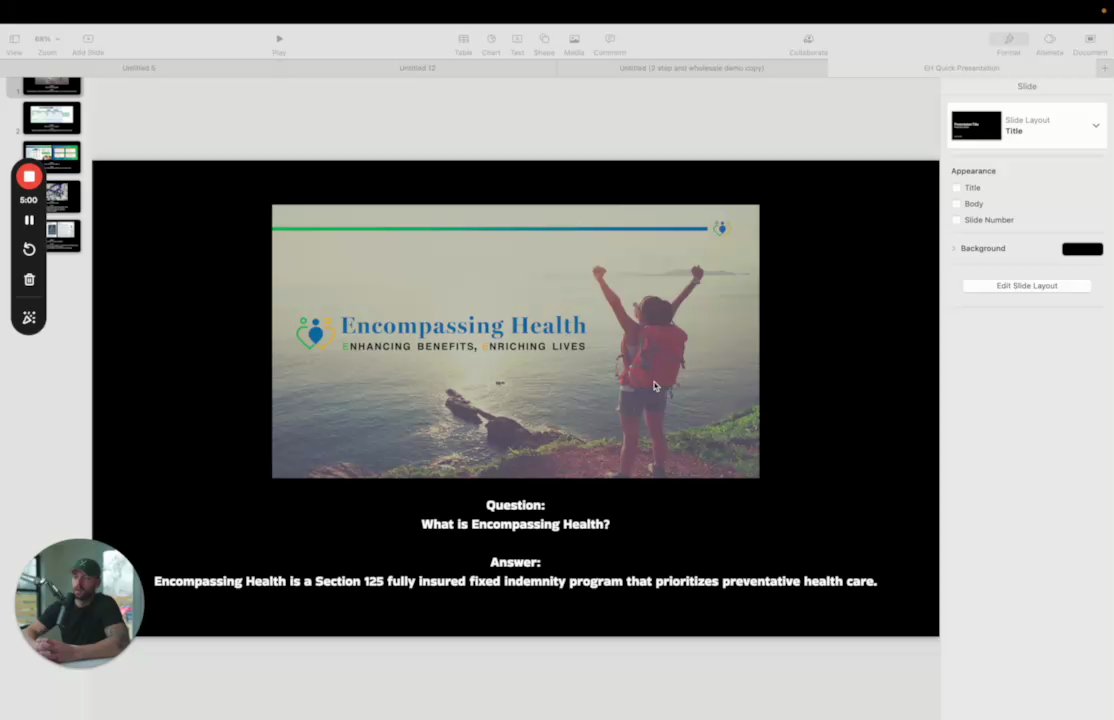Click the Section 125 answer text line
The image size is (1114, 720).
point(516,581)
